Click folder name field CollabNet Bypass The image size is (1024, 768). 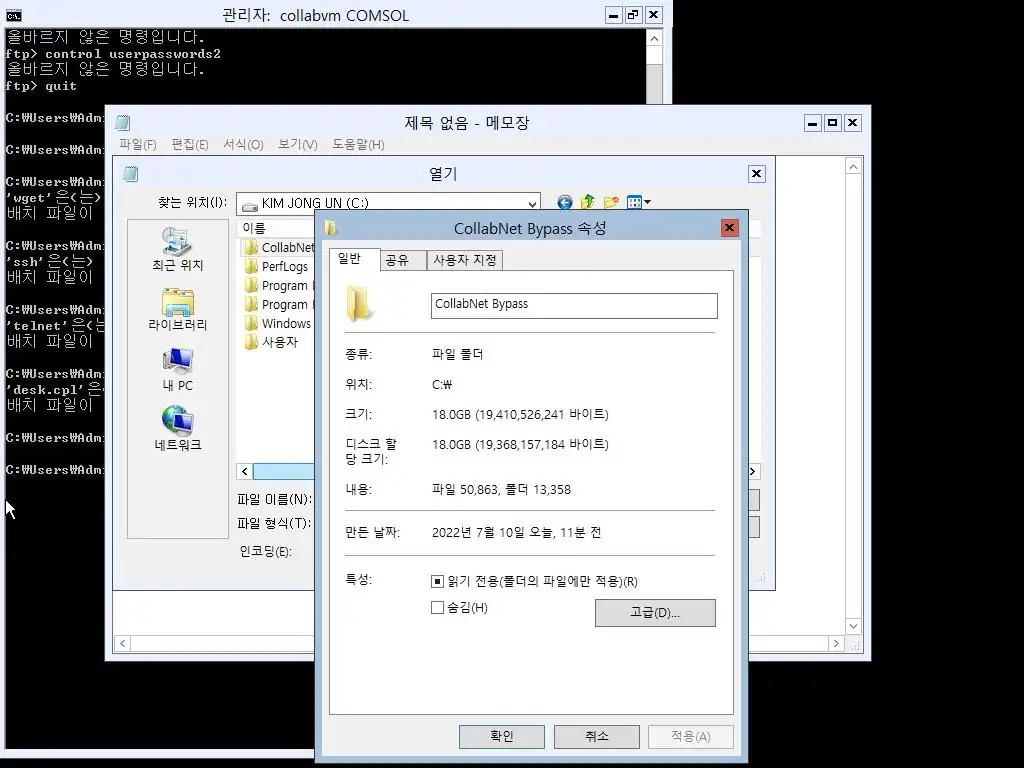[x=574, y=305]
